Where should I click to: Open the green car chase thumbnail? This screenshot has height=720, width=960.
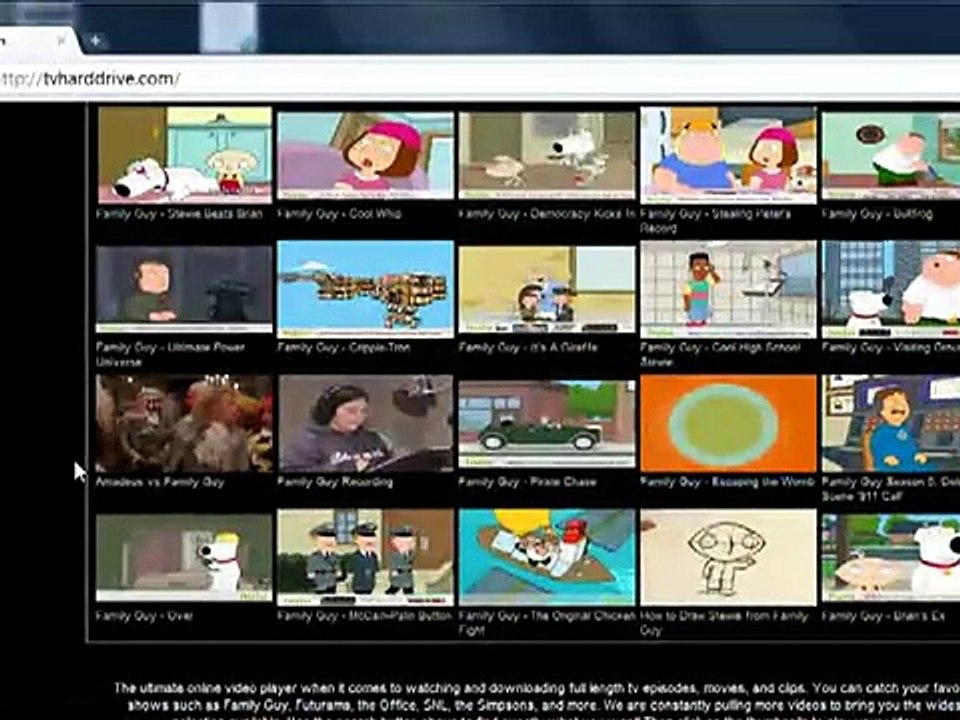click(x=547, y=424)
